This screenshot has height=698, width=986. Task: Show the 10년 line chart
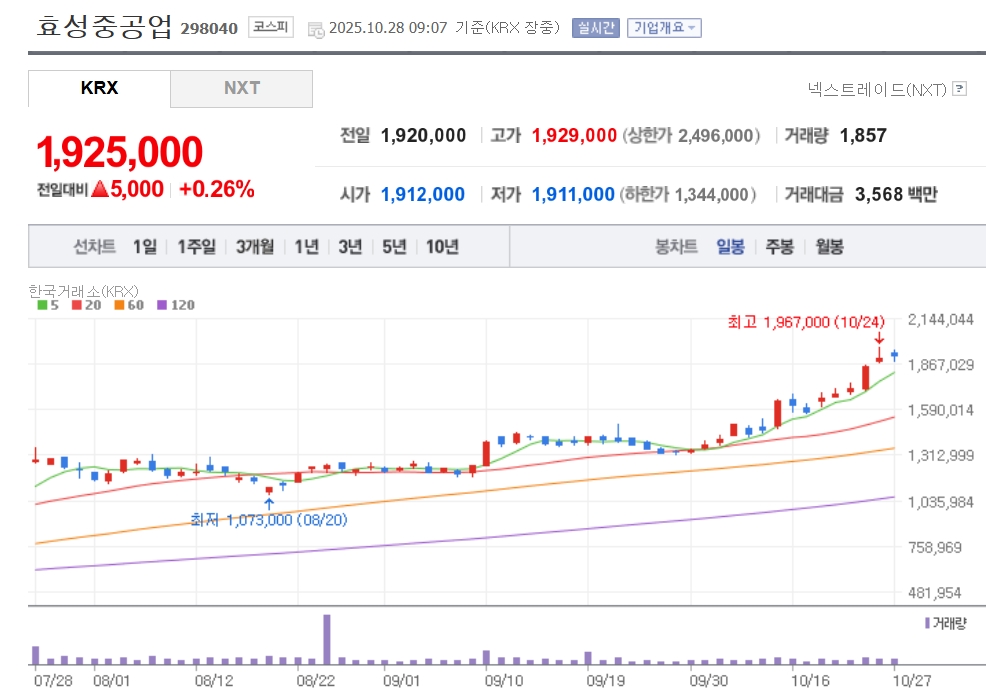(442, 246)
